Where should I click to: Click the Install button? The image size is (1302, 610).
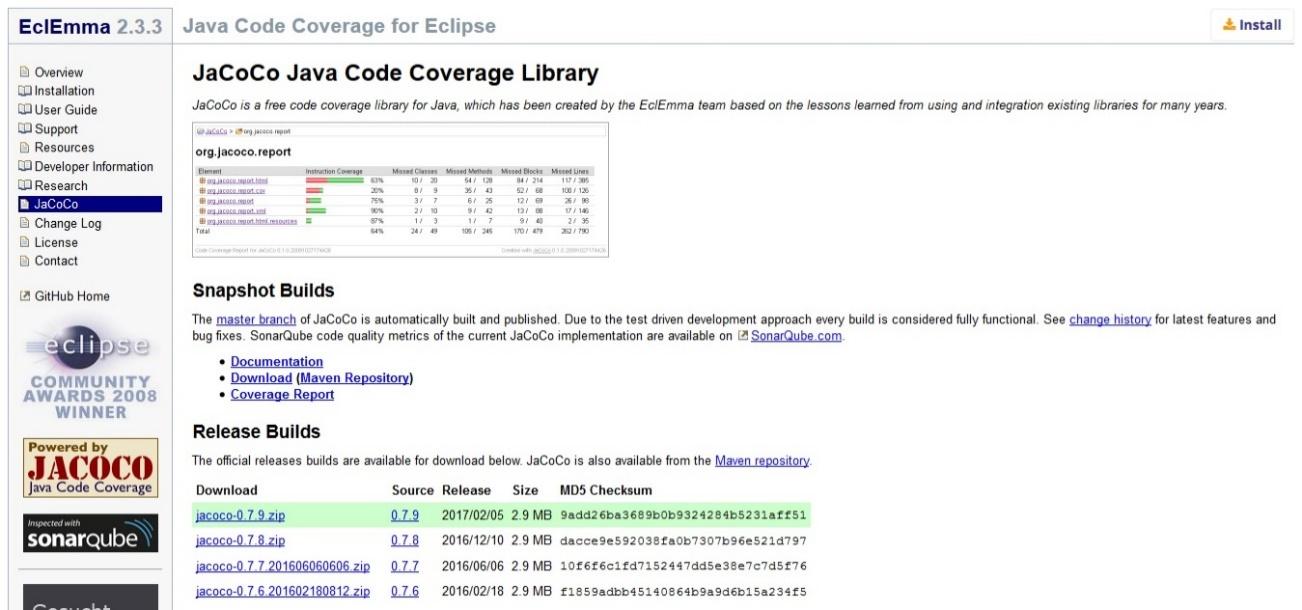1252,25
